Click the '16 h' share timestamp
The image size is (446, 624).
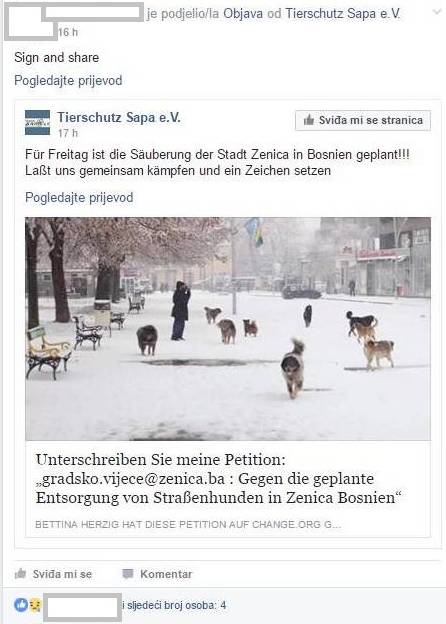[68, 32]
